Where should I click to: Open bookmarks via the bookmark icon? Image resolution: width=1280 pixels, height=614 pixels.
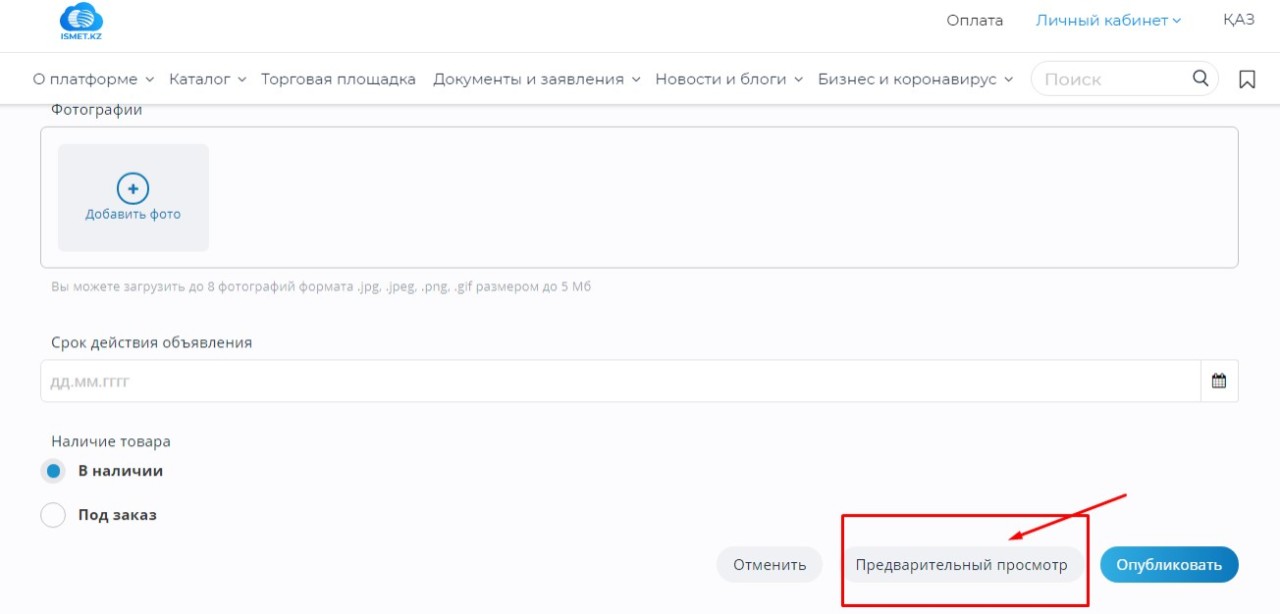tap(1247, 79)
